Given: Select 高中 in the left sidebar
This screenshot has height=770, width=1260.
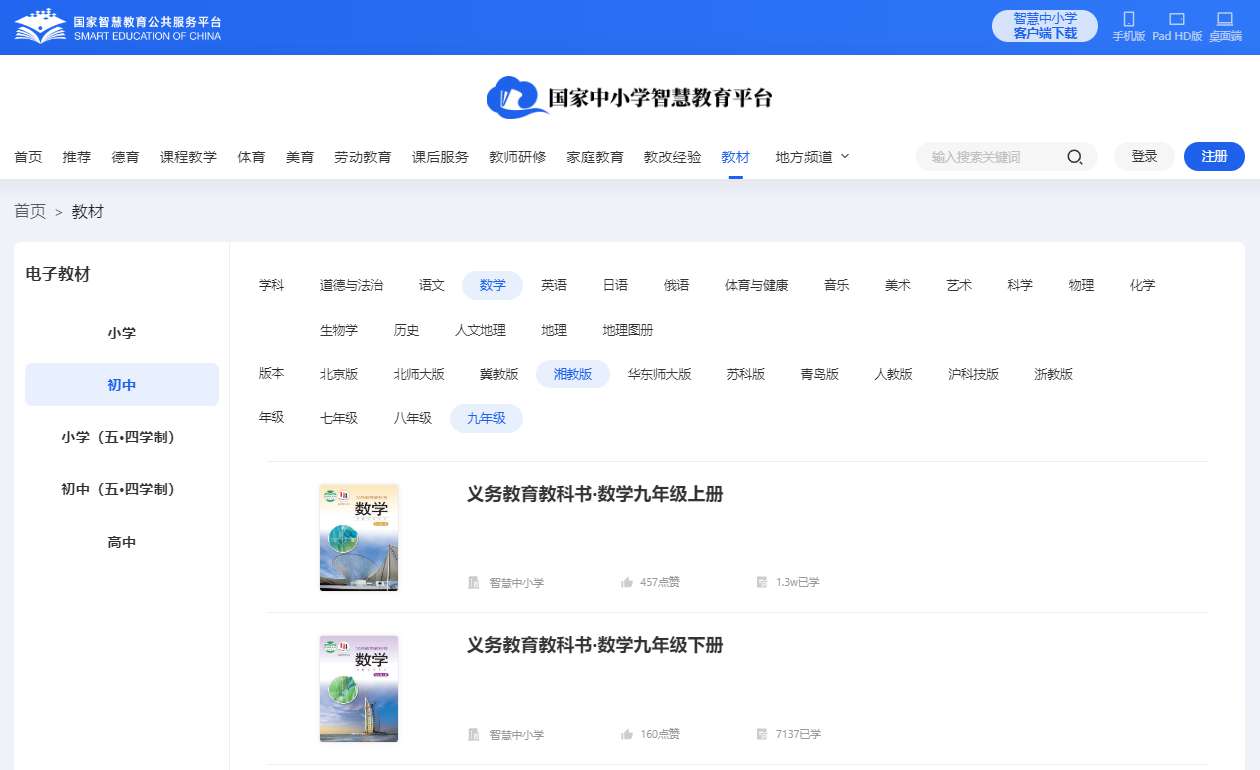Looking at the screenshot, I should [122, 542].
